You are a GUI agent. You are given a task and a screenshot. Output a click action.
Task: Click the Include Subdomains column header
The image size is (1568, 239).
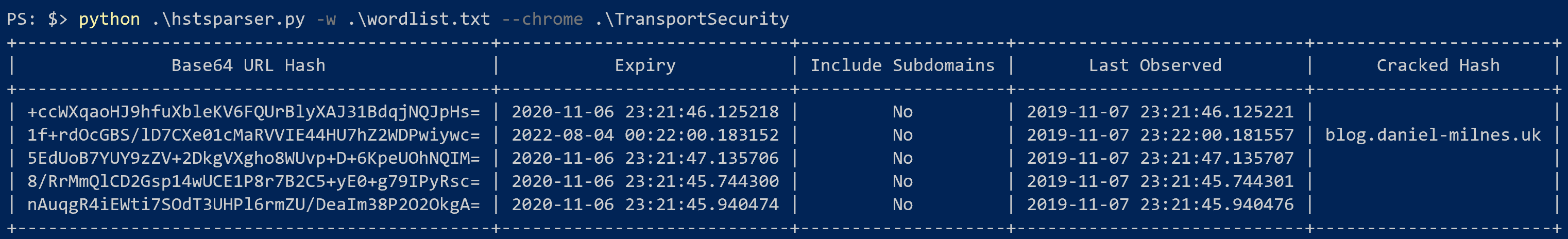coord(902,65)
